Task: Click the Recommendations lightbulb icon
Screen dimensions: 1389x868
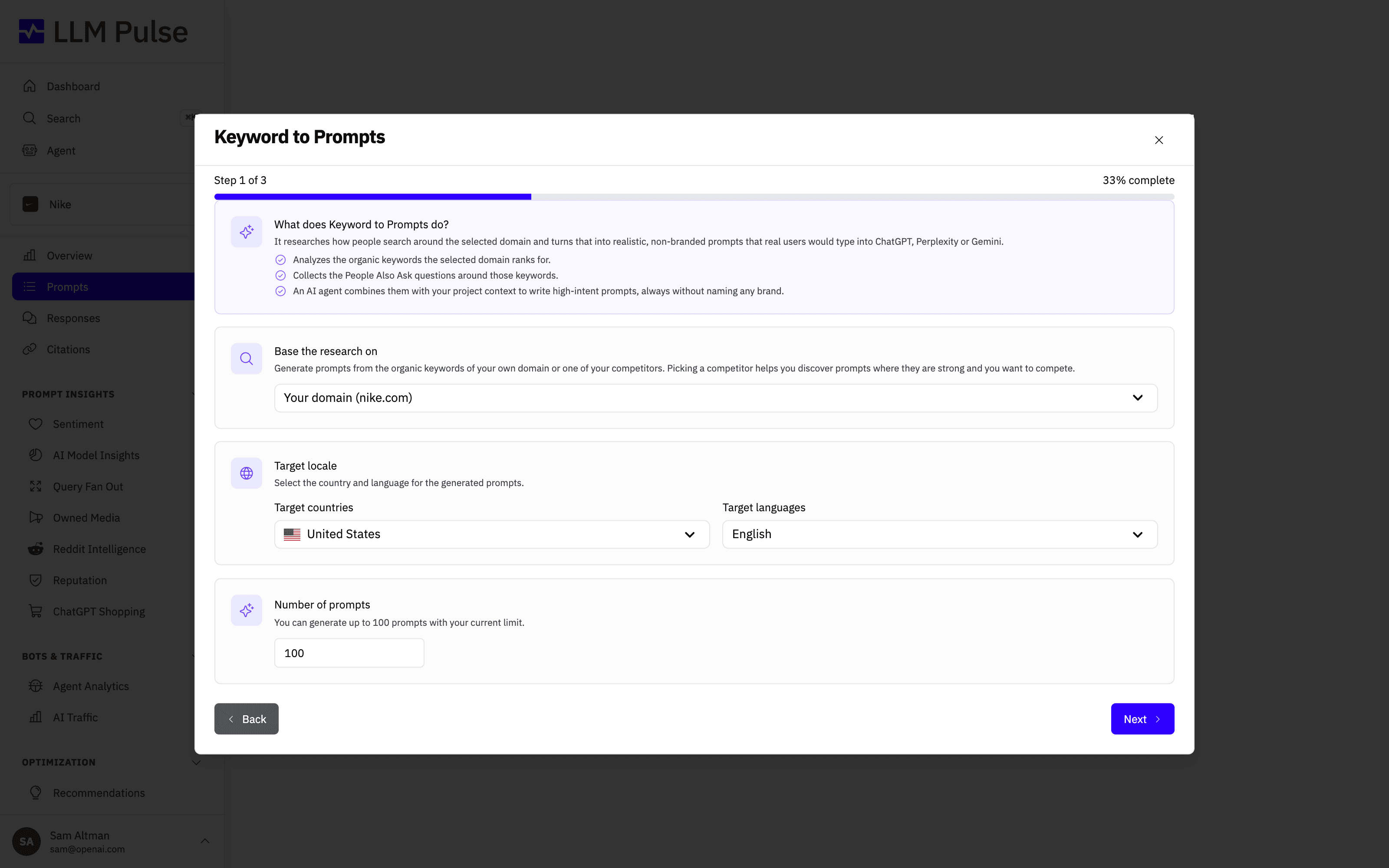Action: tap(36, 793)
